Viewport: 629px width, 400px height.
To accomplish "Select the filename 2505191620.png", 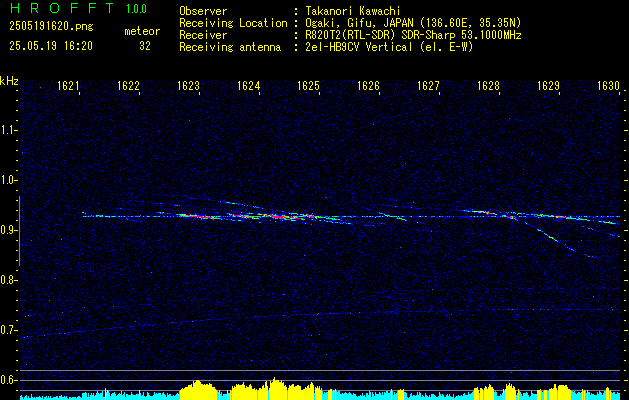I will 51,27.
